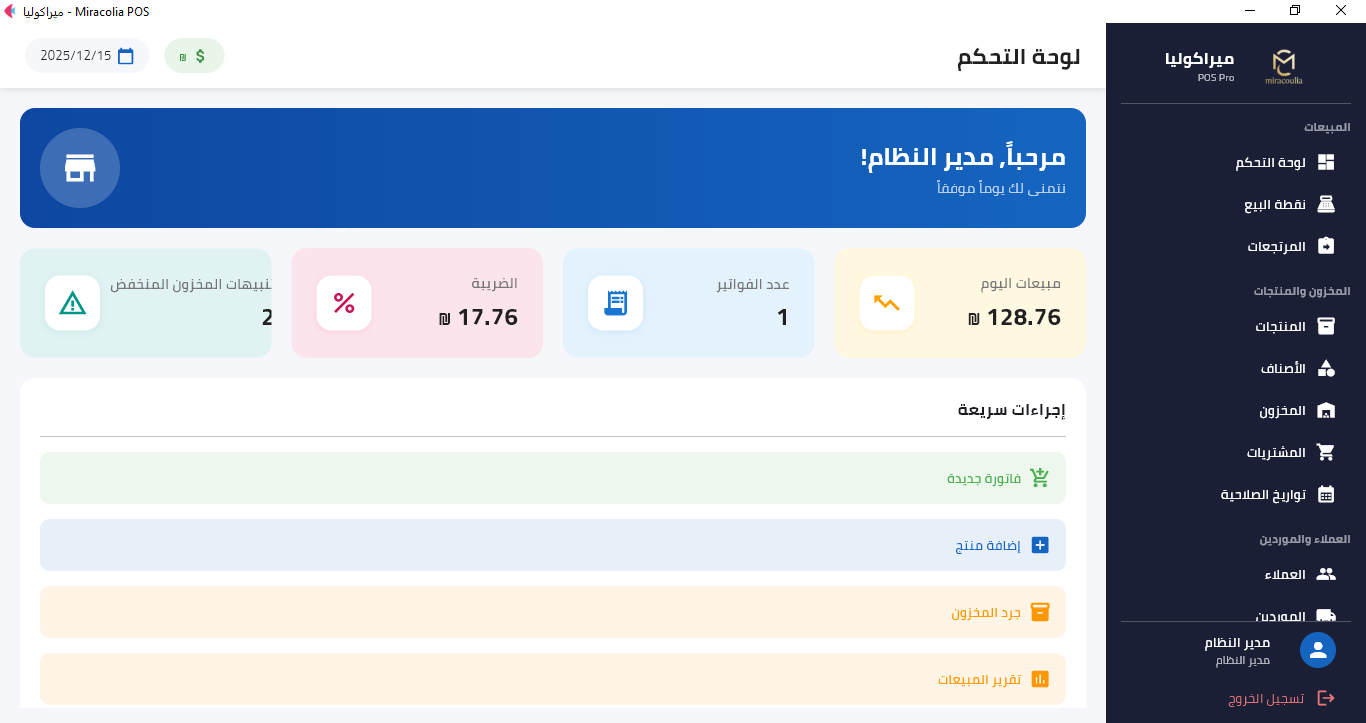1366x723 pixels.
Task: Click the store icon in welcome banner
Action: [80, 168]
